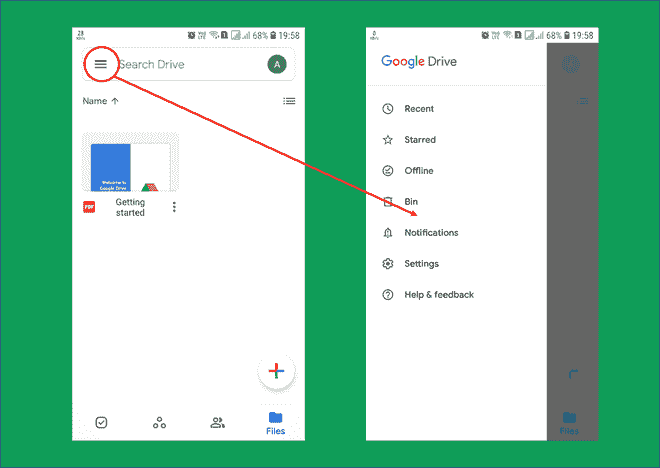Click the Bin trash icon

click(x=388, y=202)
